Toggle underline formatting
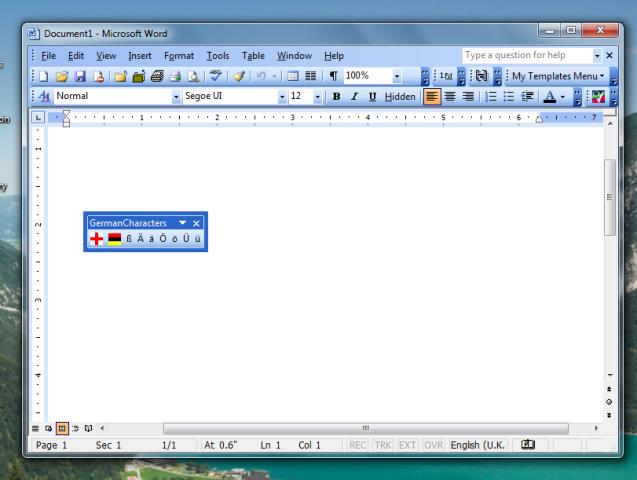 point(372,96)
